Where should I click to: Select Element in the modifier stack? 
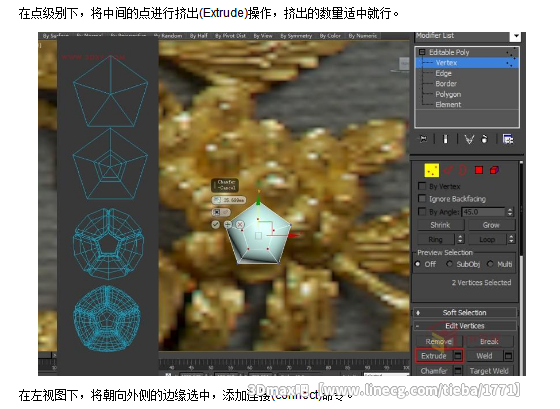tap(448, 104)
